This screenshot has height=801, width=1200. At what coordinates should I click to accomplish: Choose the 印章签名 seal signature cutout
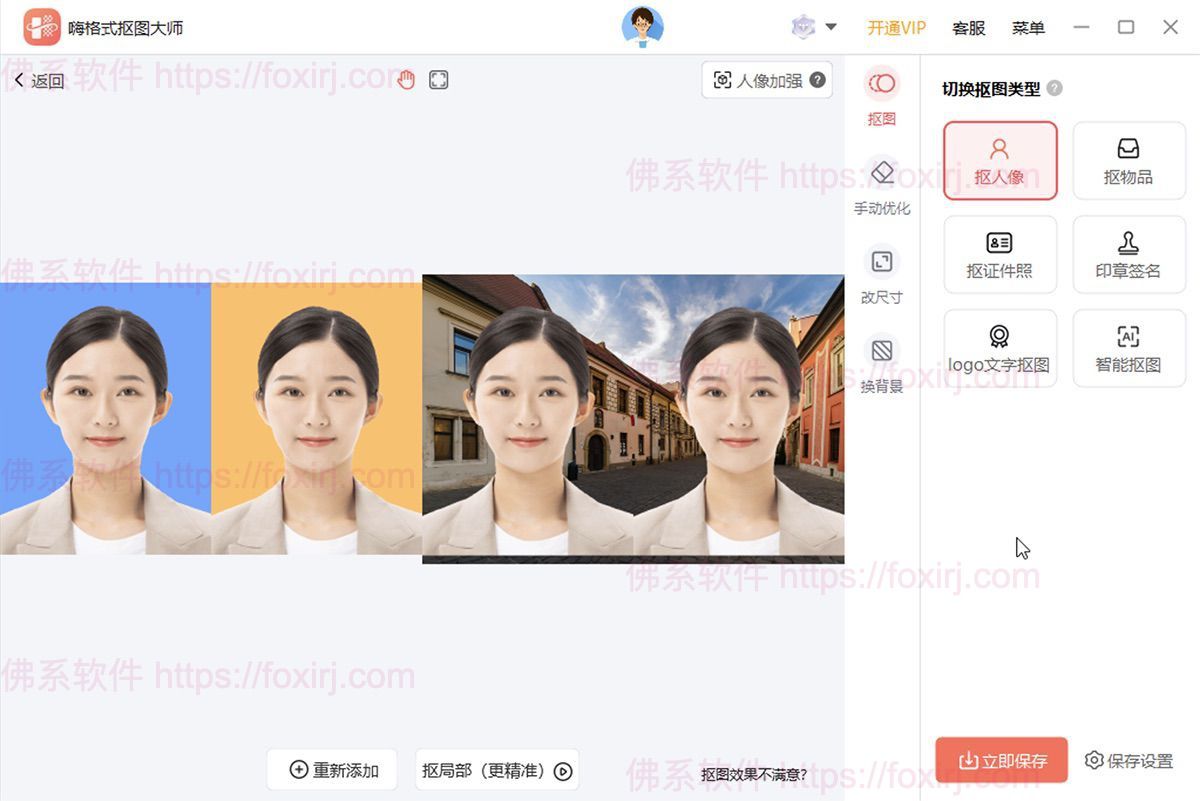[1129, 254]
